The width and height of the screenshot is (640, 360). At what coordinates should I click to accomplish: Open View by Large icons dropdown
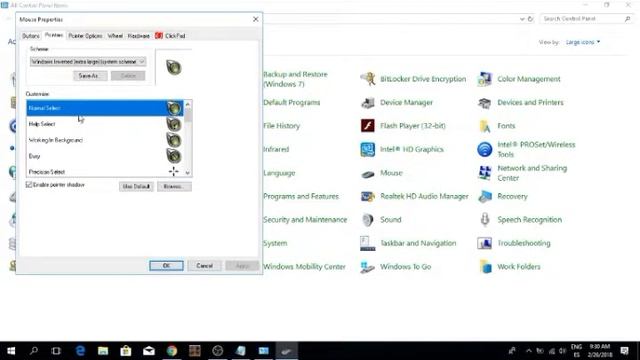583,42
